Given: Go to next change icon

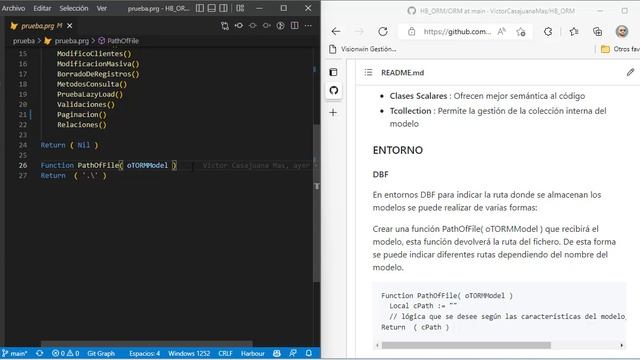Looking at the screenshot, I should (267, 26).
